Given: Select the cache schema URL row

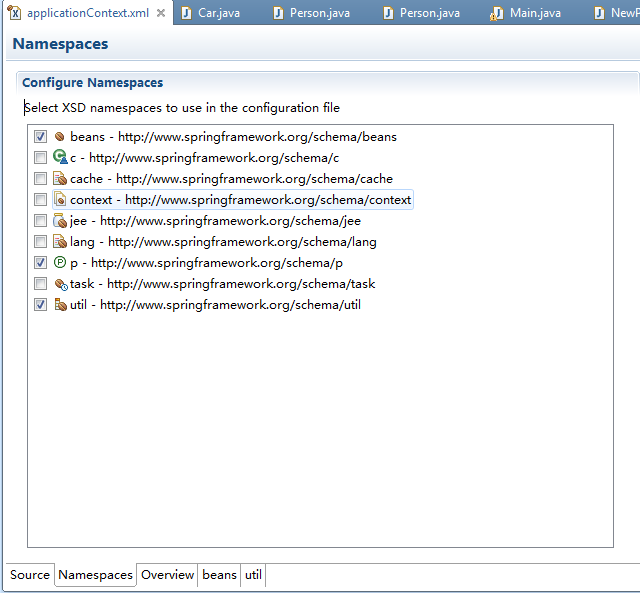Looking at the screenshot, I should 231,179.
